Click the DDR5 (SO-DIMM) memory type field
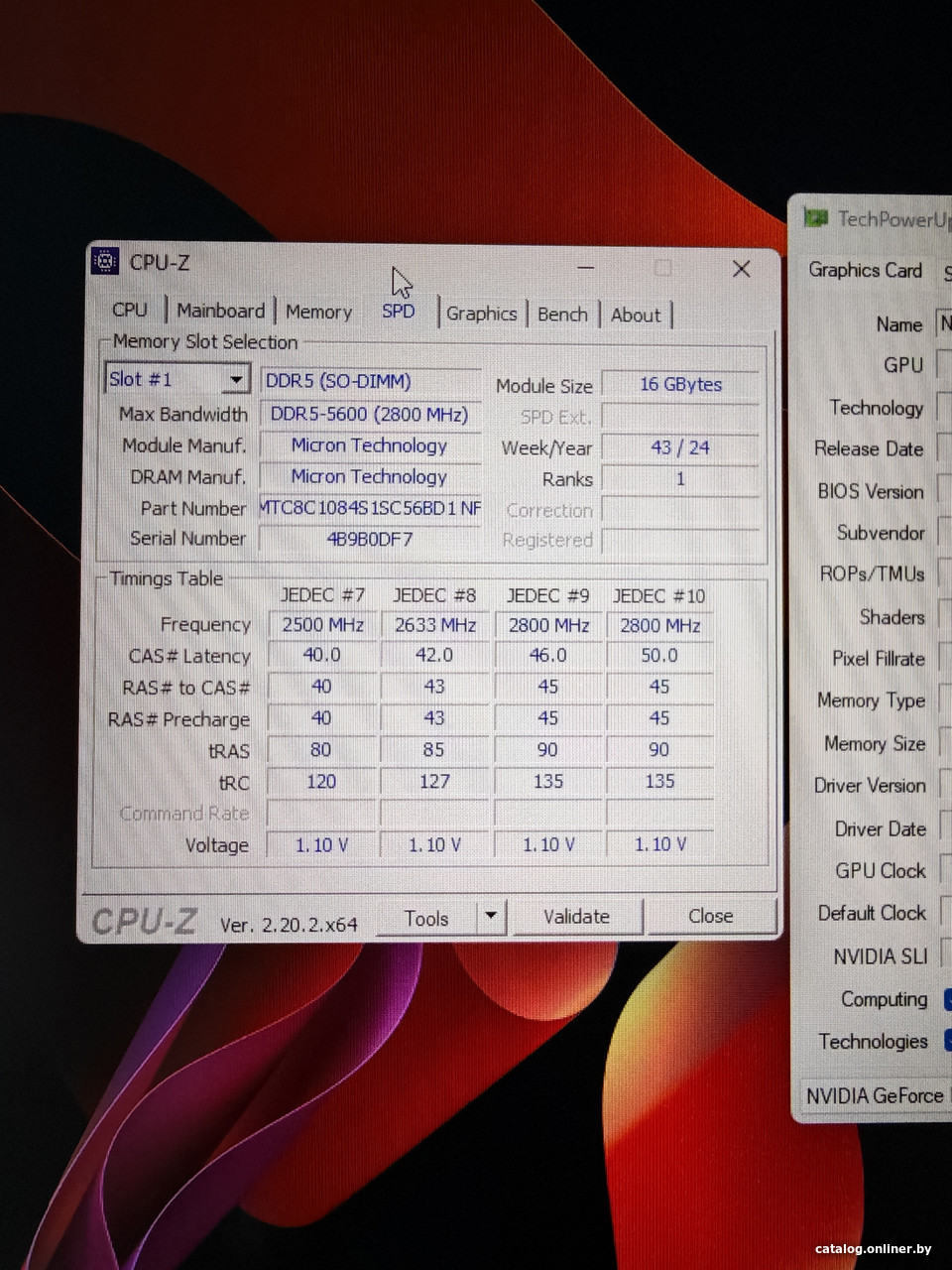 coord(371,381)
